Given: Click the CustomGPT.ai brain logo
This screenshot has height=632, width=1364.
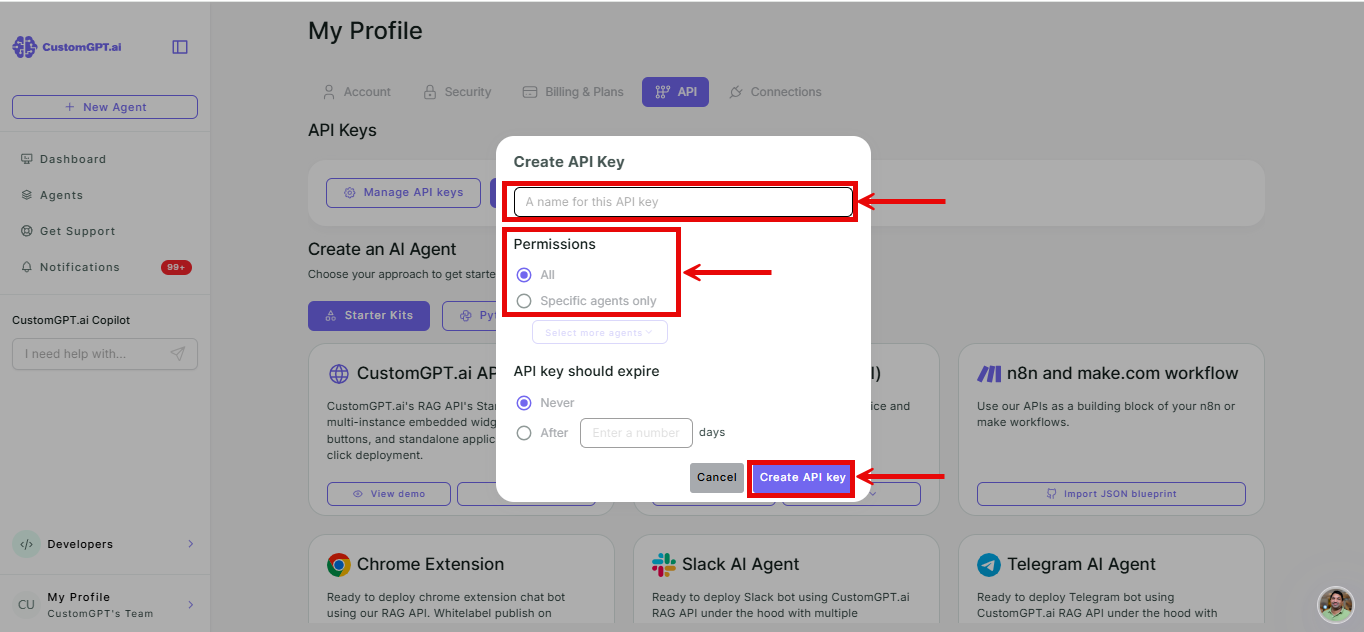Looking at the screenshot, I should click(24, 47).
